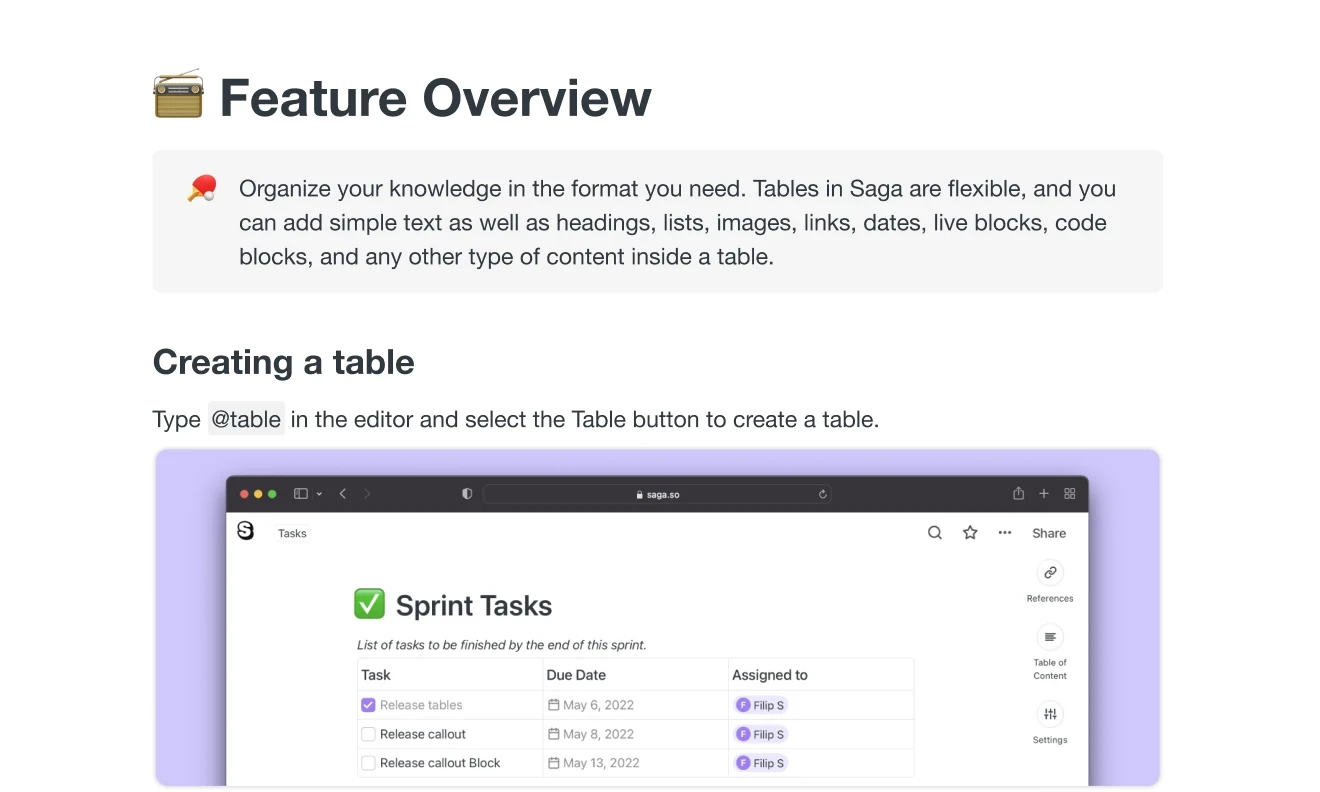The width and height of the screenshot is (1320, 792).
Task: Click Filip S chip in Release callout Block row
Action: (761, 763)
